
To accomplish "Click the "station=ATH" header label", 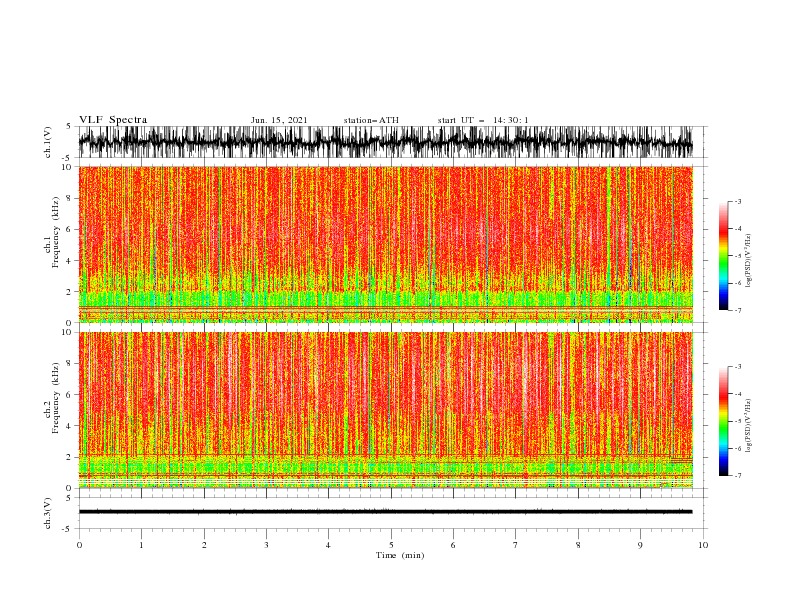I will click(371, 120).
